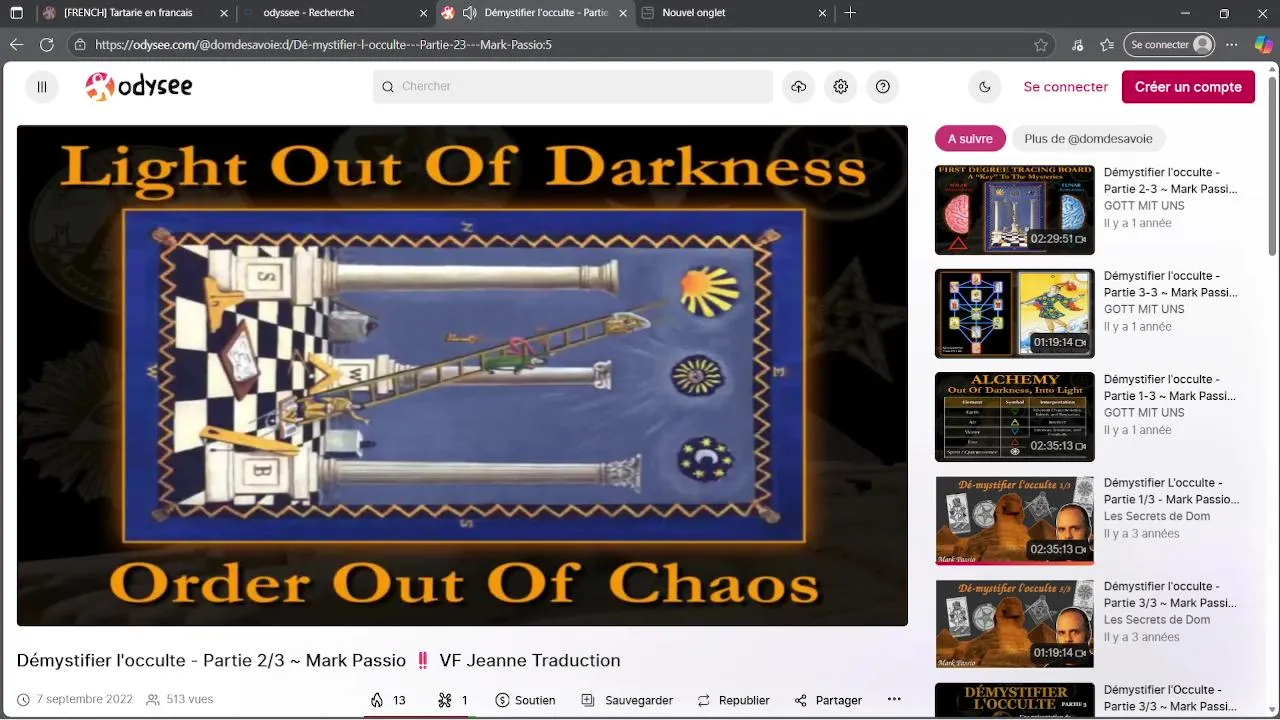The height and width of the screenshot is (720, 1280).
Task: Click the Soutien button
Action: [x=525, y=700]
